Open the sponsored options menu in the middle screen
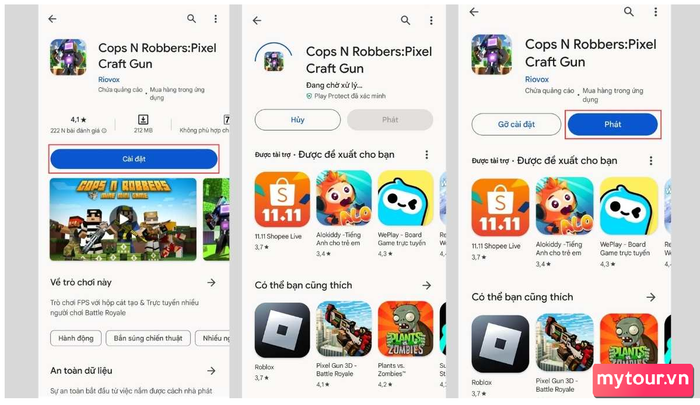The image size is (700, 405). [427, 154]
